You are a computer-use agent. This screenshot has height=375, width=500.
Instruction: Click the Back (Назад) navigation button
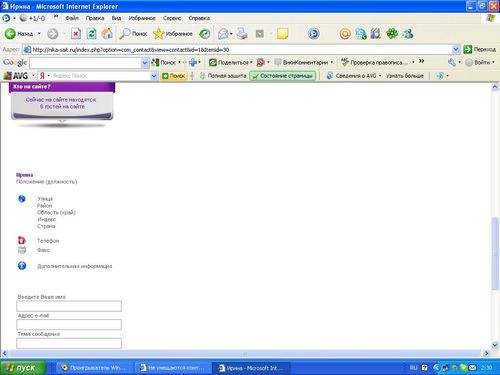[x=19, y=34]
